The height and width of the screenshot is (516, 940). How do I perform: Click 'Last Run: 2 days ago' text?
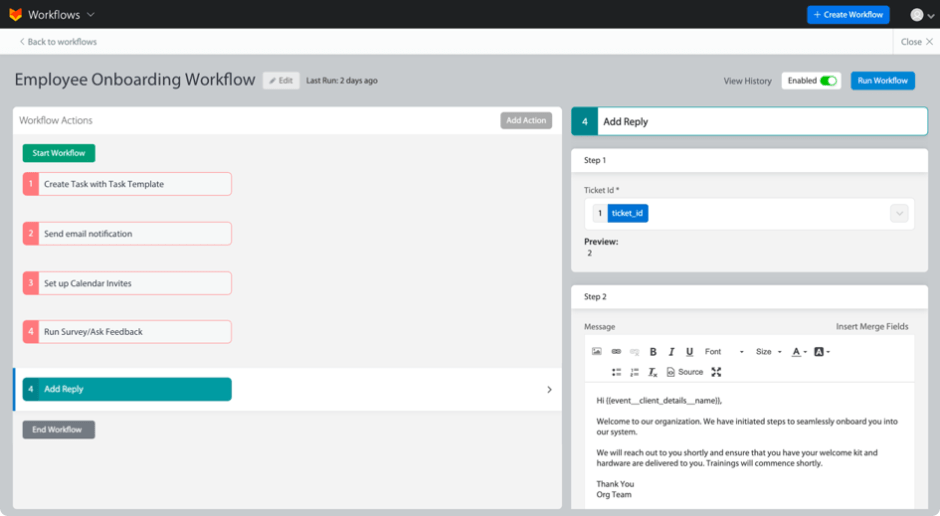click(342, 80)
